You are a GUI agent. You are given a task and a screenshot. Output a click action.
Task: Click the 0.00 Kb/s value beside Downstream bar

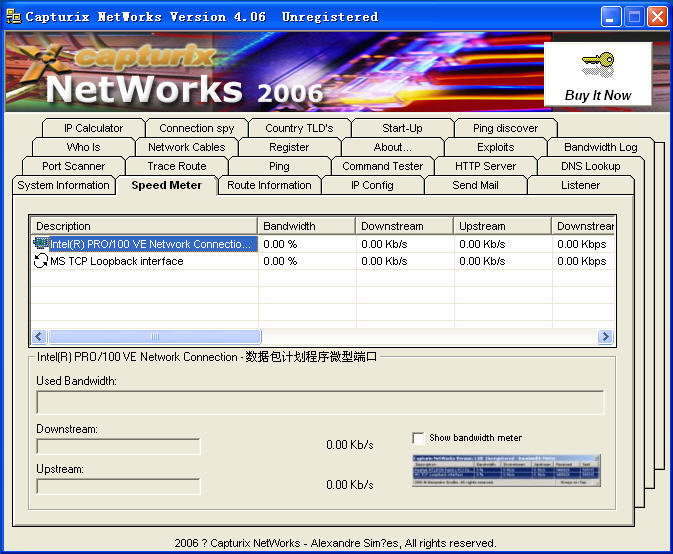click(350, 445)
